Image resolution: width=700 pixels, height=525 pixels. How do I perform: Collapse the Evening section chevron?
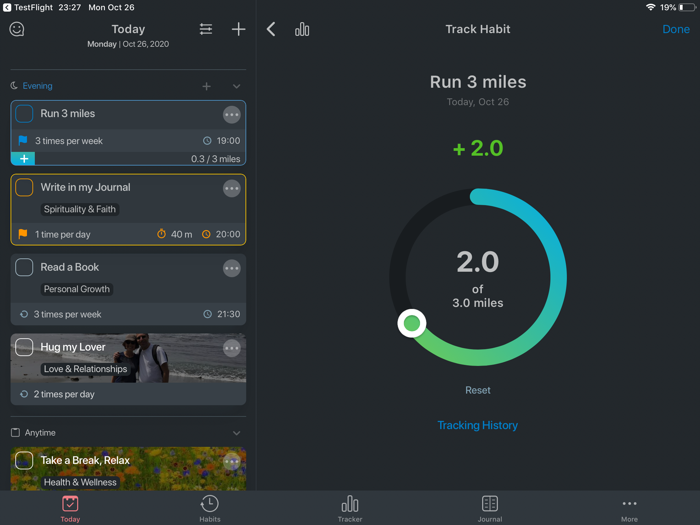[237, 86]
